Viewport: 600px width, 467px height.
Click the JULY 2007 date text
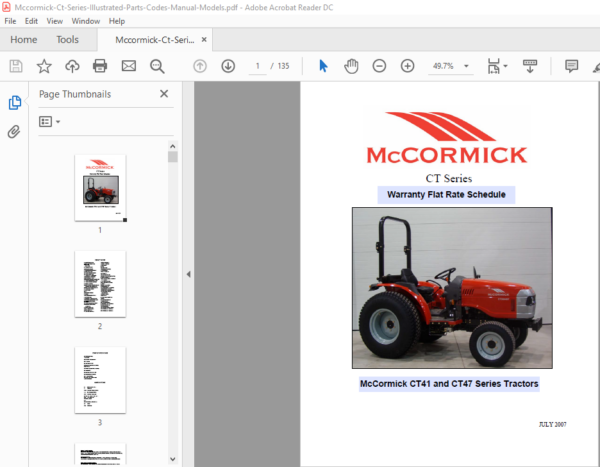click(553, 424)
